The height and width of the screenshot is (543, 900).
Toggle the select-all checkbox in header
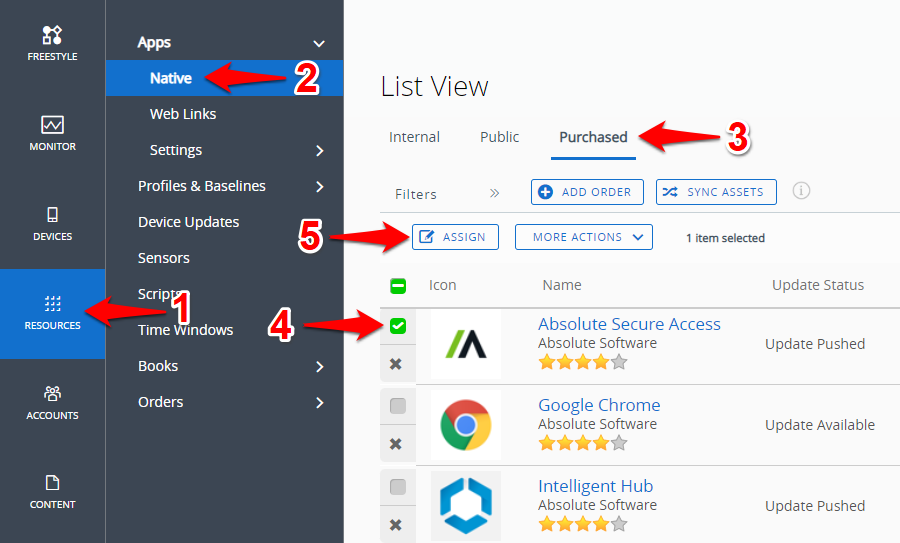tap(398, 286)
